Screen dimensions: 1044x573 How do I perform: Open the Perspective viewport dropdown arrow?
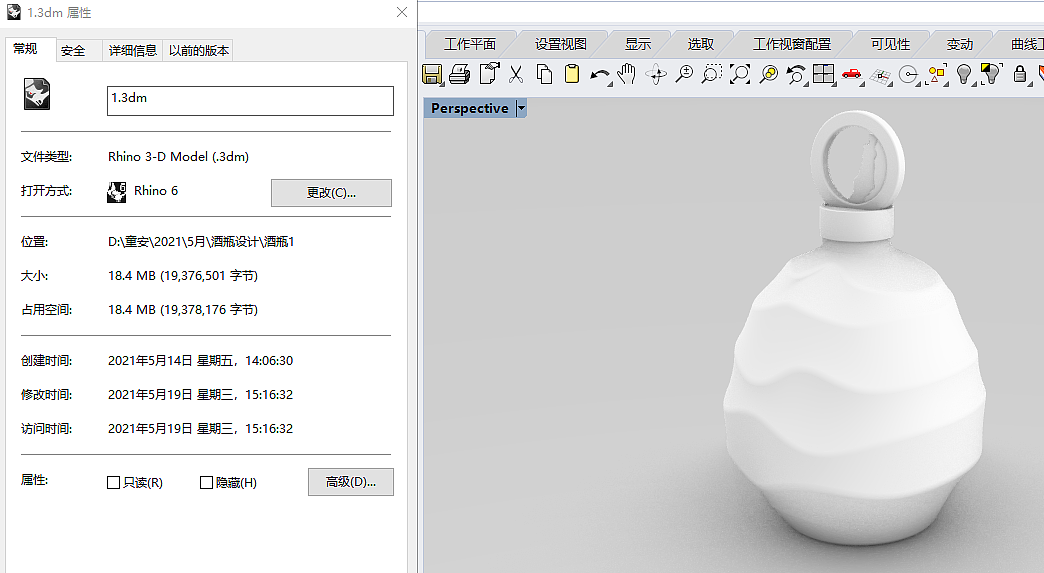click(x=521, y=108)
